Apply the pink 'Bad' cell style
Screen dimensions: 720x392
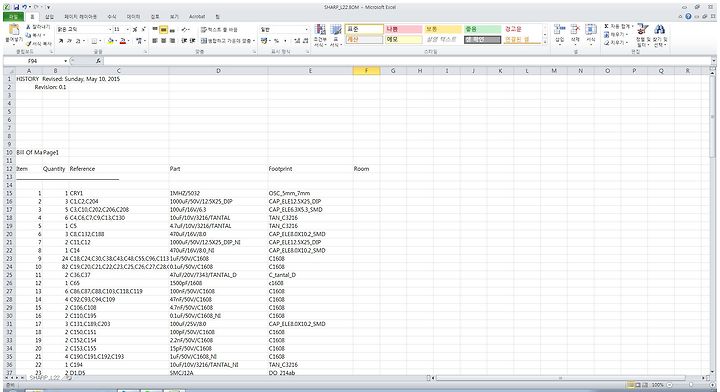[x=403, y=29]
